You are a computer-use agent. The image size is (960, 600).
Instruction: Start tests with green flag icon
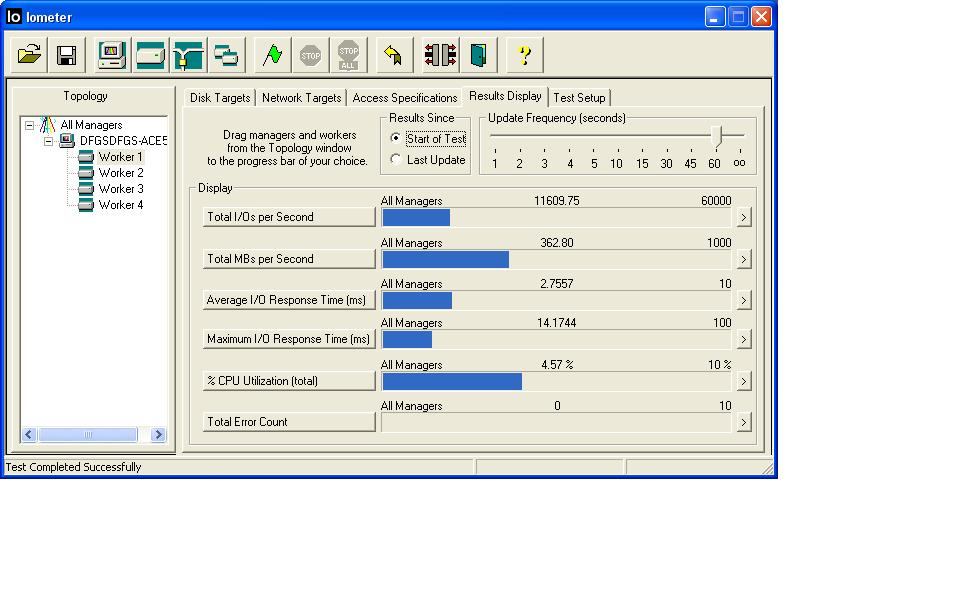[272, 55]
